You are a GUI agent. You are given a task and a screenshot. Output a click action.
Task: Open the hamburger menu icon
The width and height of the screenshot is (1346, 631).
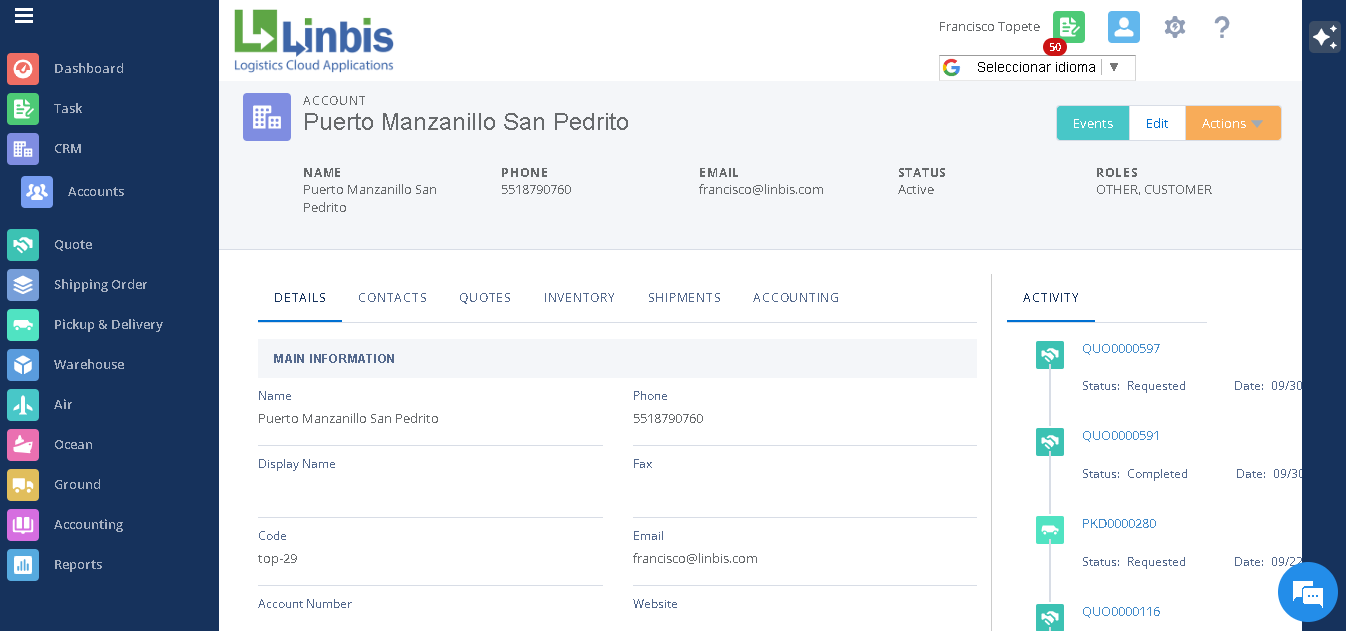(24, 15)
